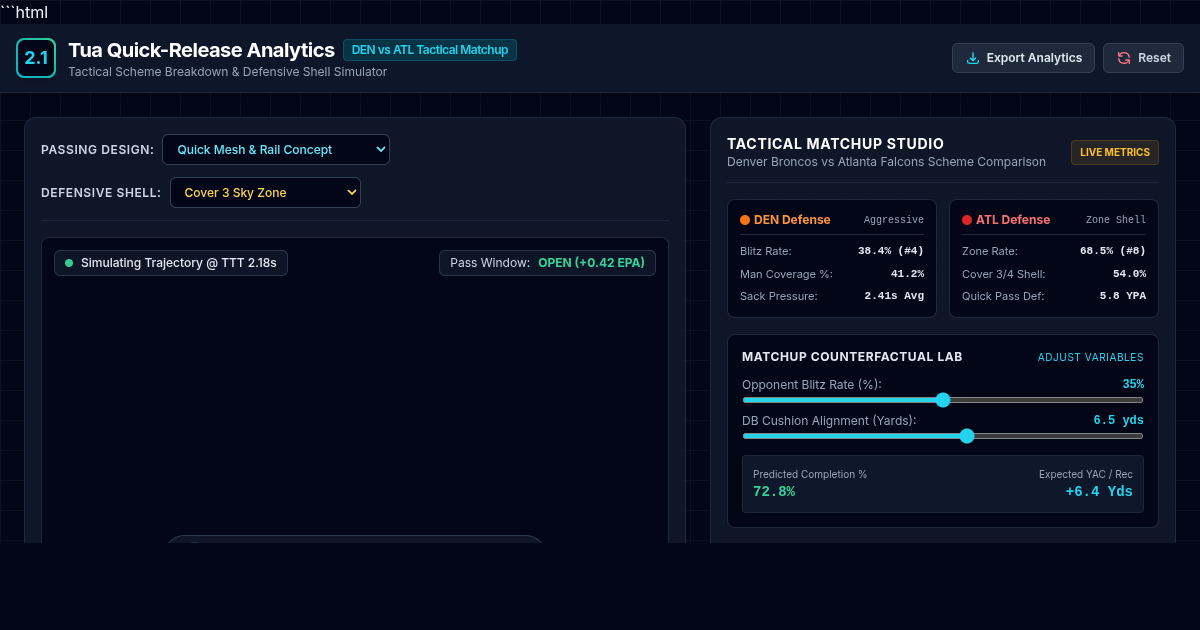Click the red ATL Defense dot
Image resolution: width=1200 pixels, height=630 pixels.
tap(967, 220)
